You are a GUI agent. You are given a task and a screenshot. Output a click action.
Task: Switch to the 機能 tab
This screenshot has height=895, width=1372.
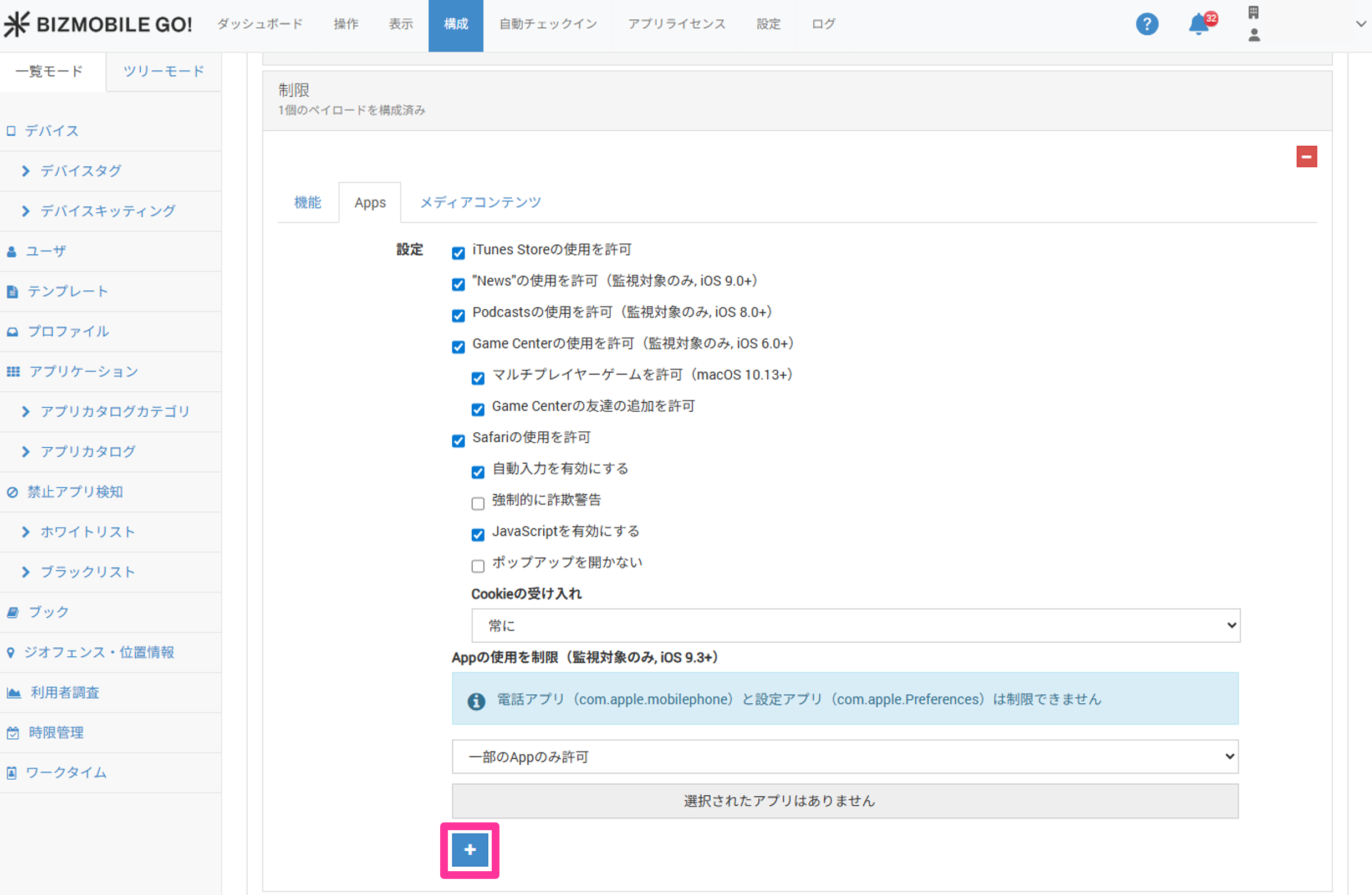tap(307, 202)
